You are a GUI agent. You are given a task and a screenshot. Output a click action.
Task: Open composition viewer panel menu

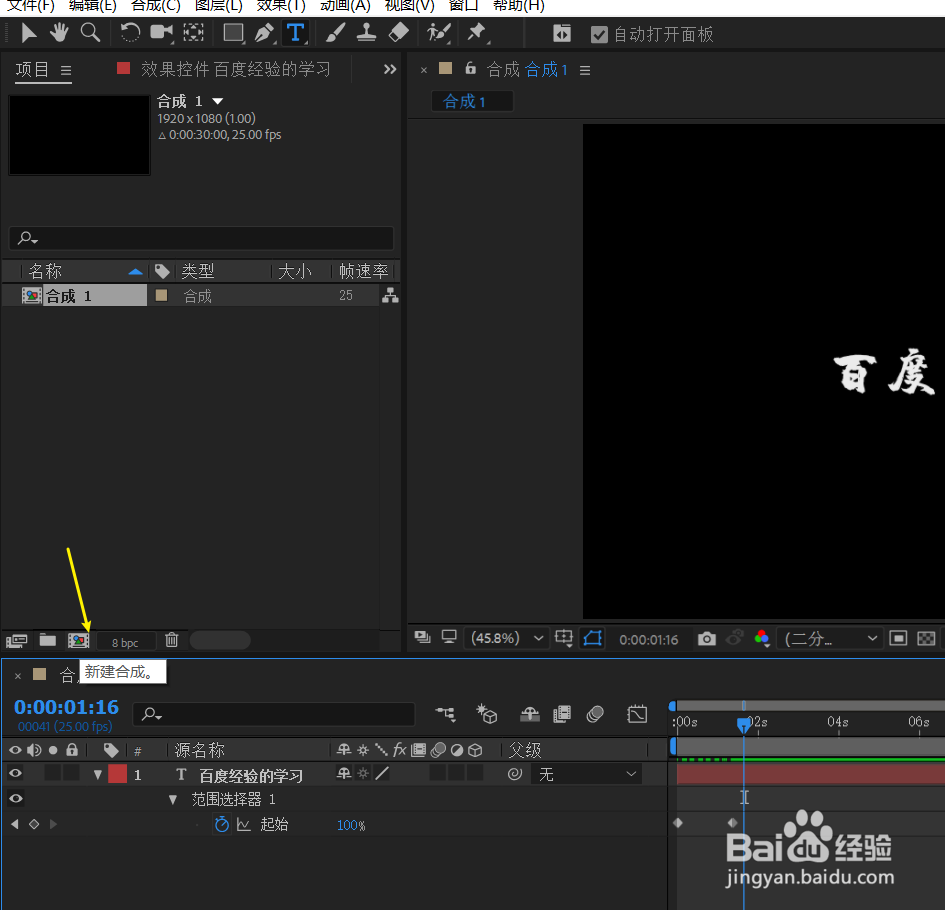pos(585,71)
